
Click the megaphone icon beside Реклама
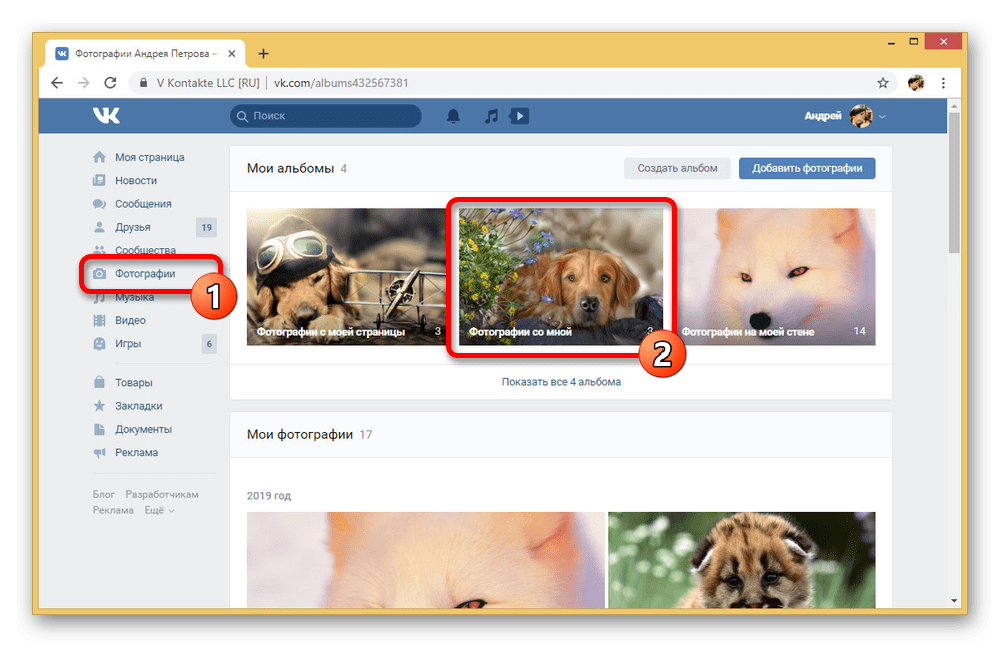[99, 452]
